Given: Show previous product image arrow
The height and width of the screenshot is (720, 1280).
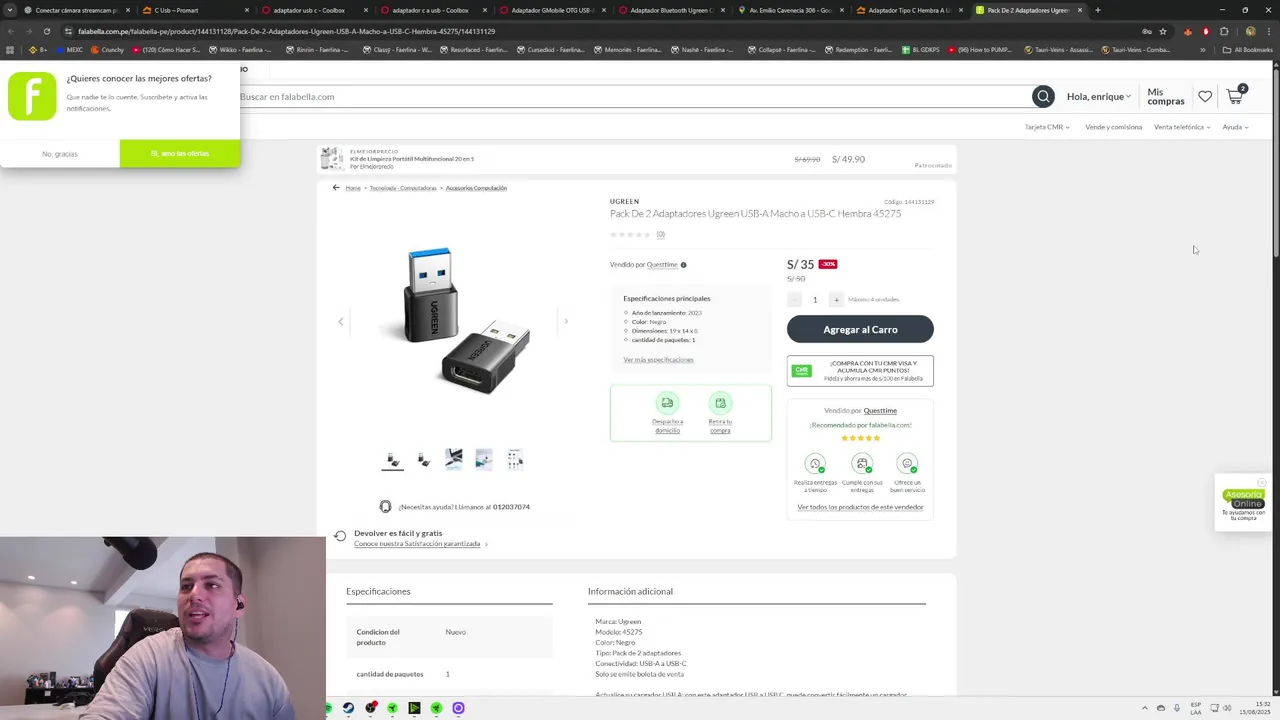Looking at the screenshot, I should tap(340, 321).
